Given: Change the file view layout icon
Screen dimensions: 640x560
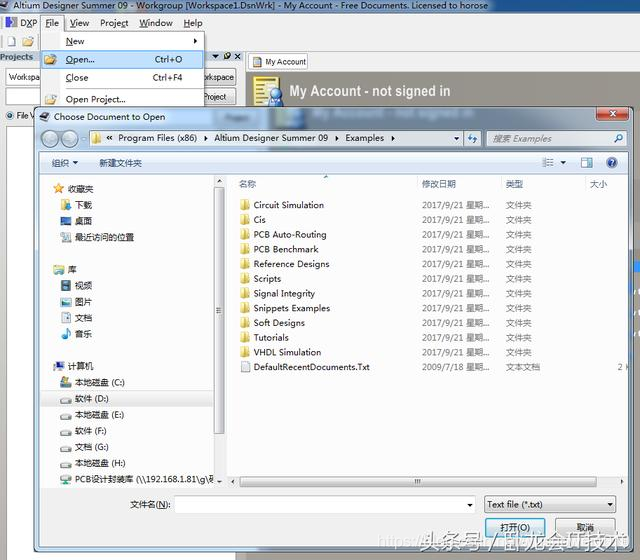Looking at the screenshot, I should [x=548, y=163].
